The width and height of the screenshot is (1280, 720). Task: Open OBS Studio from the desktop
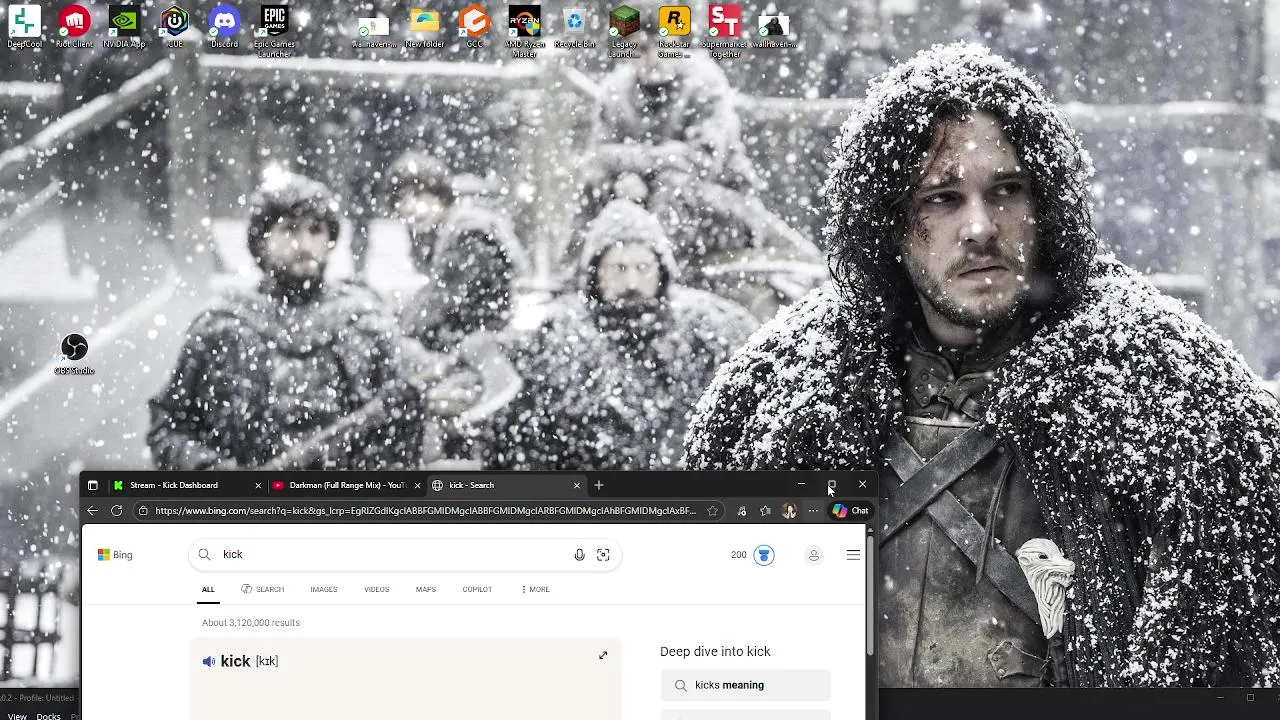click(74, 354)
